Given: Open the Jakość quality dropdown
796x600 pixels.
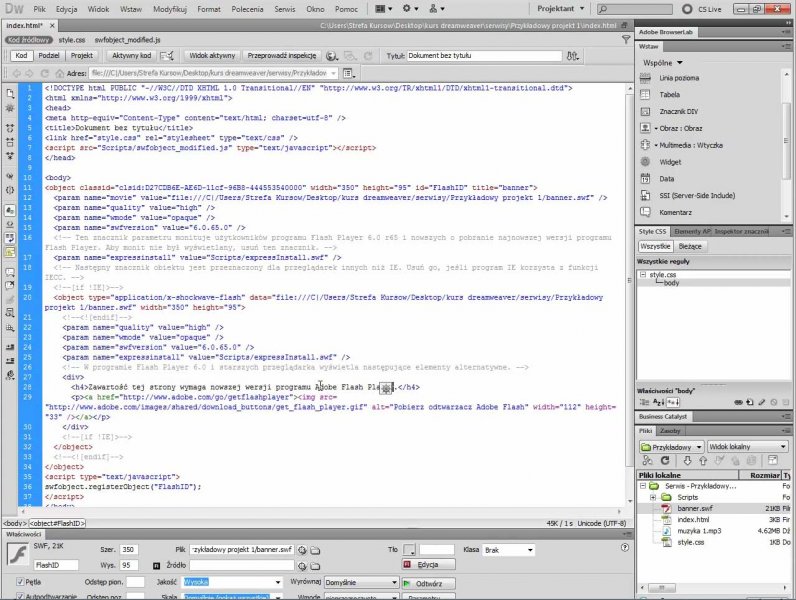Looking at the screenshot, I should tap(233, 582).
